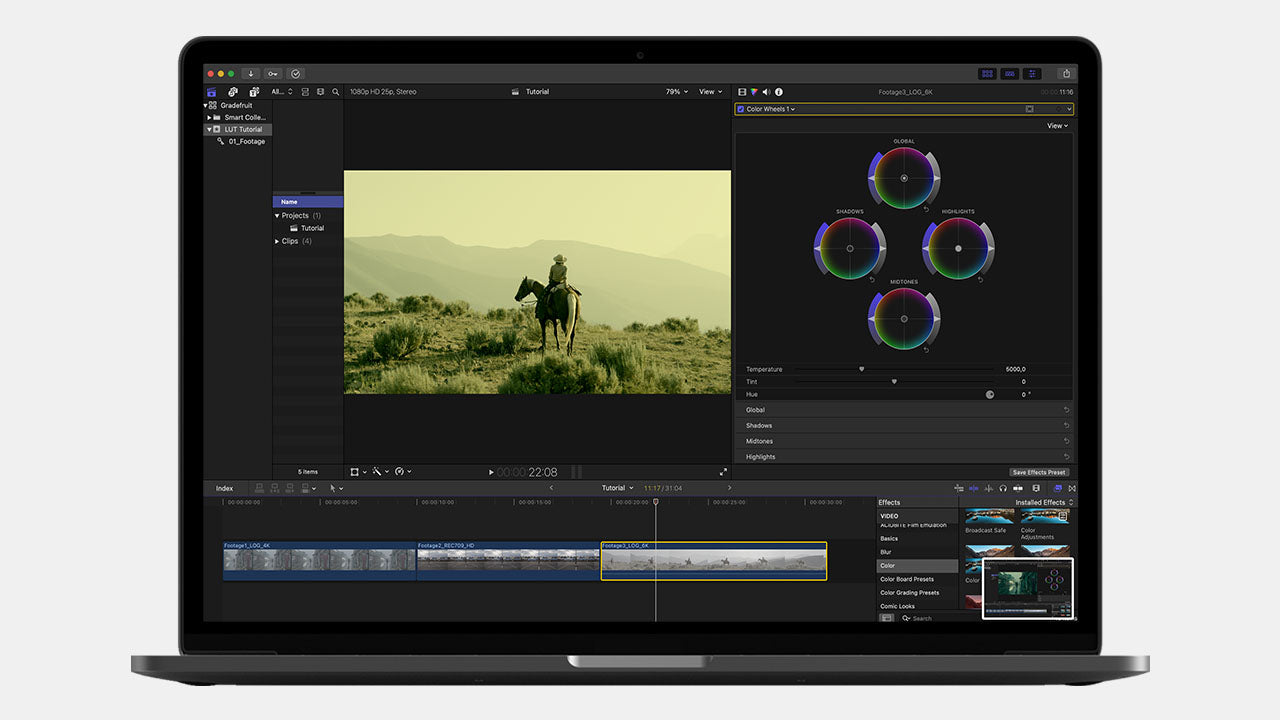The height and width of the screenshot is (720, 1280).
Task: Reset the Global color wheel
Action: click(927, 209)
